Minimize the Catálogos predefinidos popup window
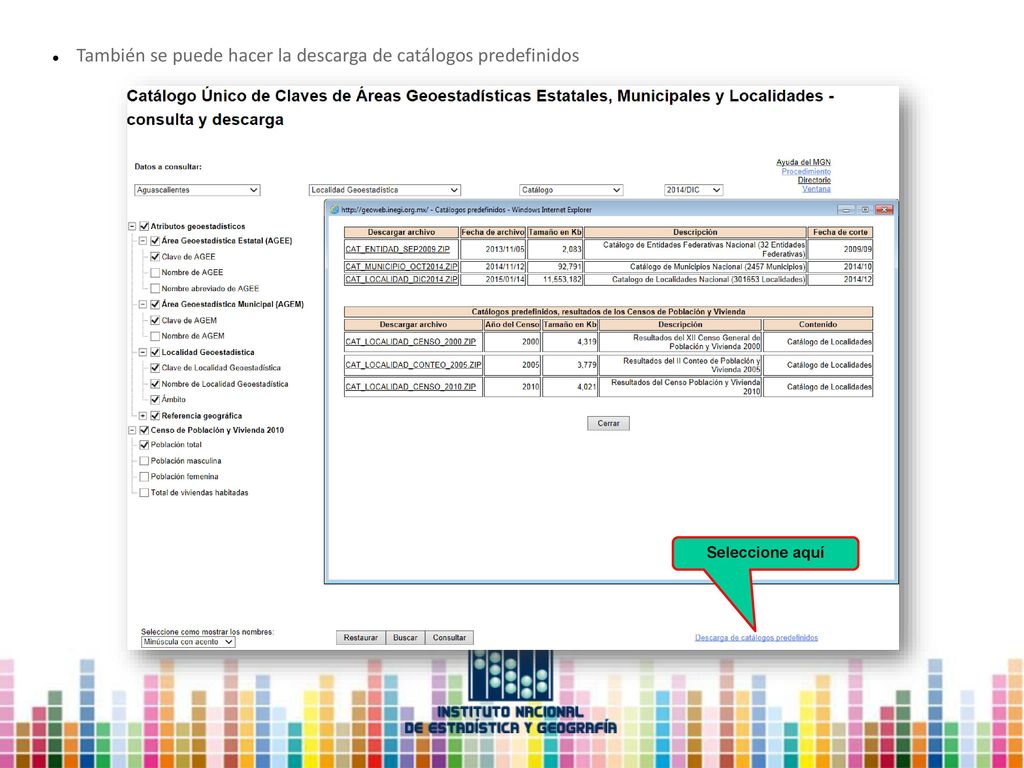This screenshot has height=768, width=1024. 846,210
